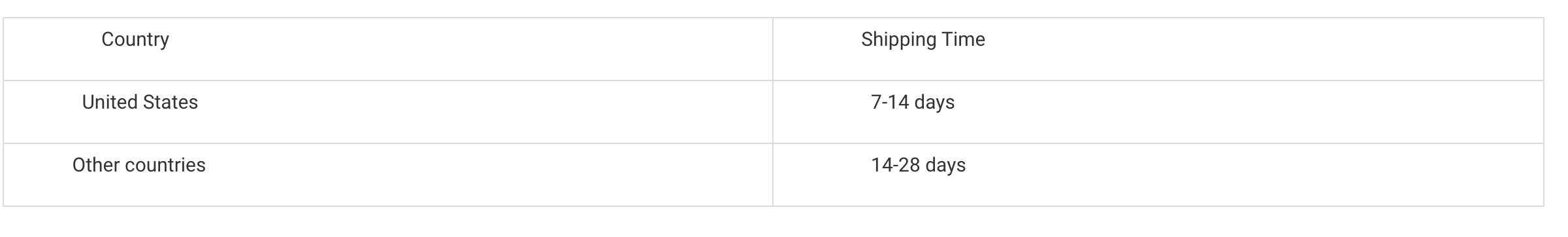Select the 14-28 days cell
Screen dimensions: 1568x237
pos(1158,175)
